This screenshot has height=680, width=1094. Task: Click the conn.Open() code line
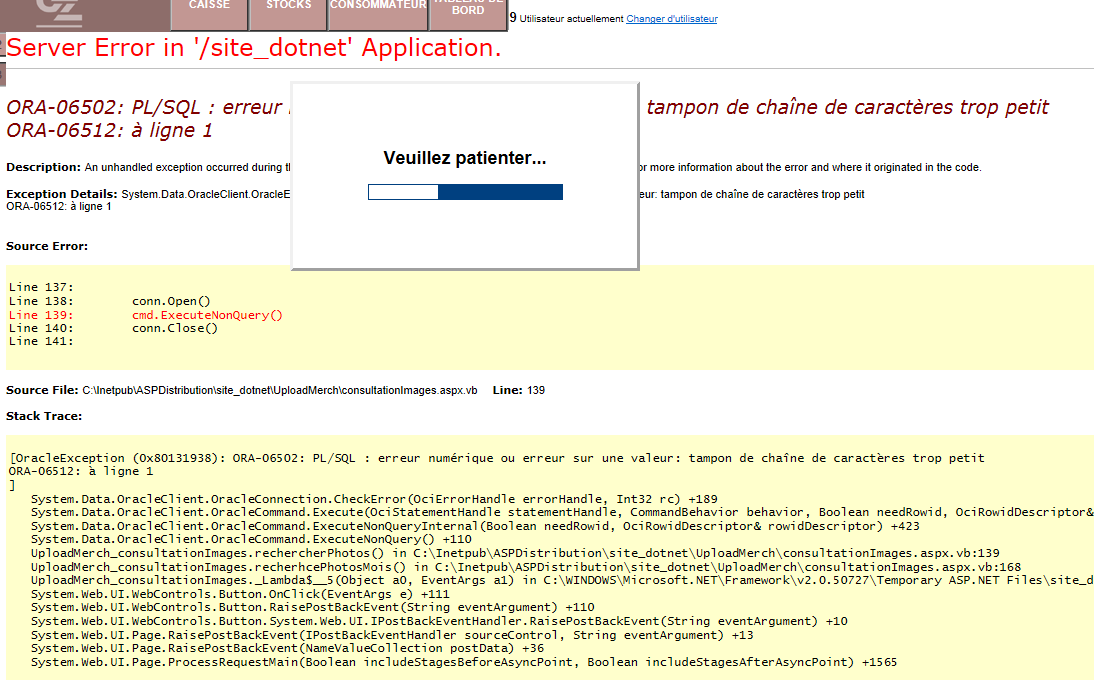click(171, 301)
